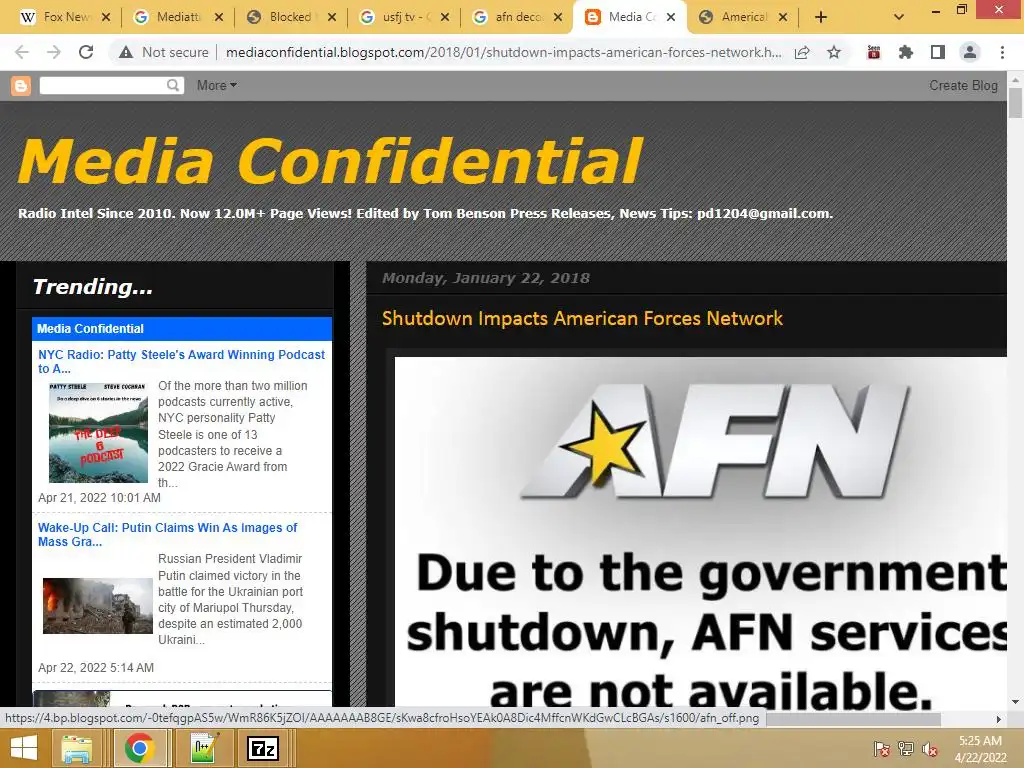Switch to the Blocked tab
The image size is (1024, 768).
(283, 17)
